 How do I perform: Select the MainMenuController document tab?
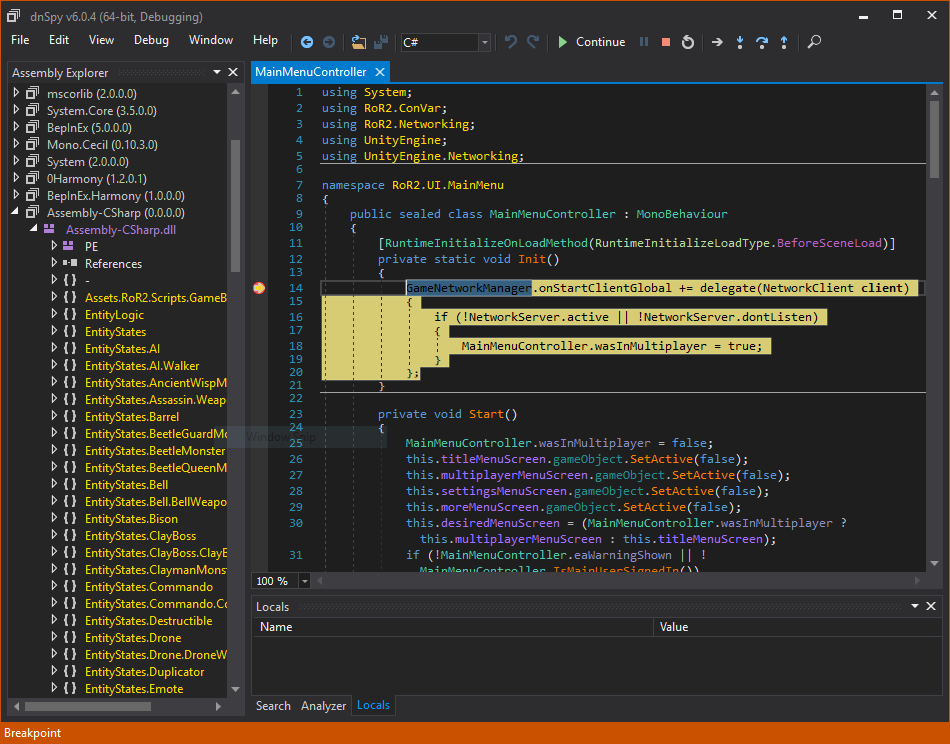tap(311, 72)
